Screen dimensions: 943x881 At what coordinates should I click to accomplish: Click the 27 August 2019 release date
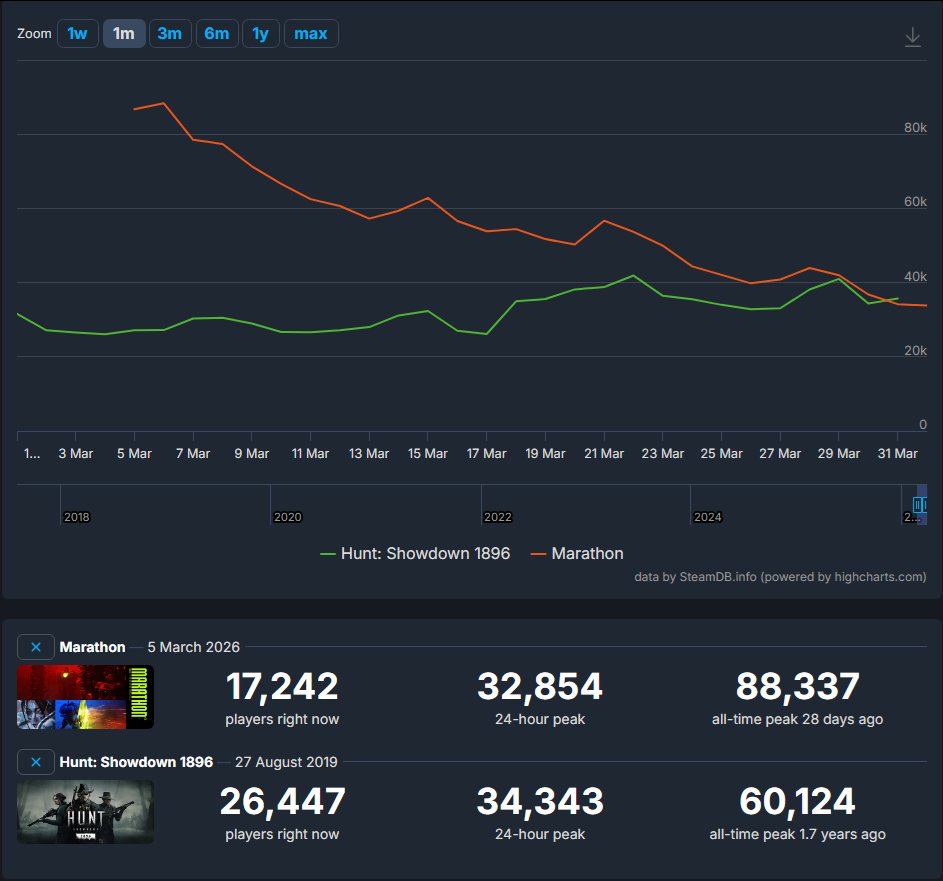[x=286, y=762]
